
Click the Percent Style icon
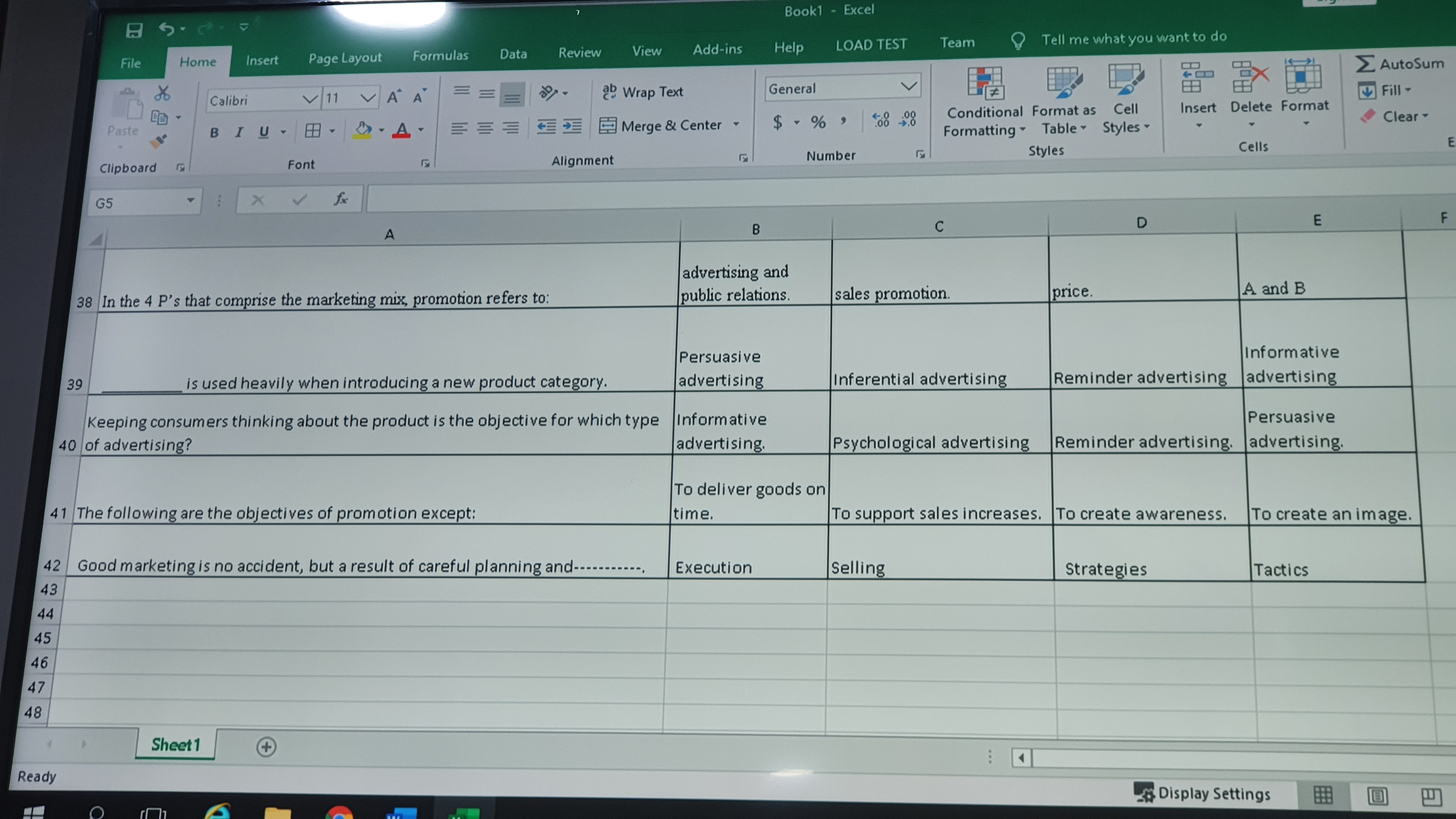coord(818,122)
